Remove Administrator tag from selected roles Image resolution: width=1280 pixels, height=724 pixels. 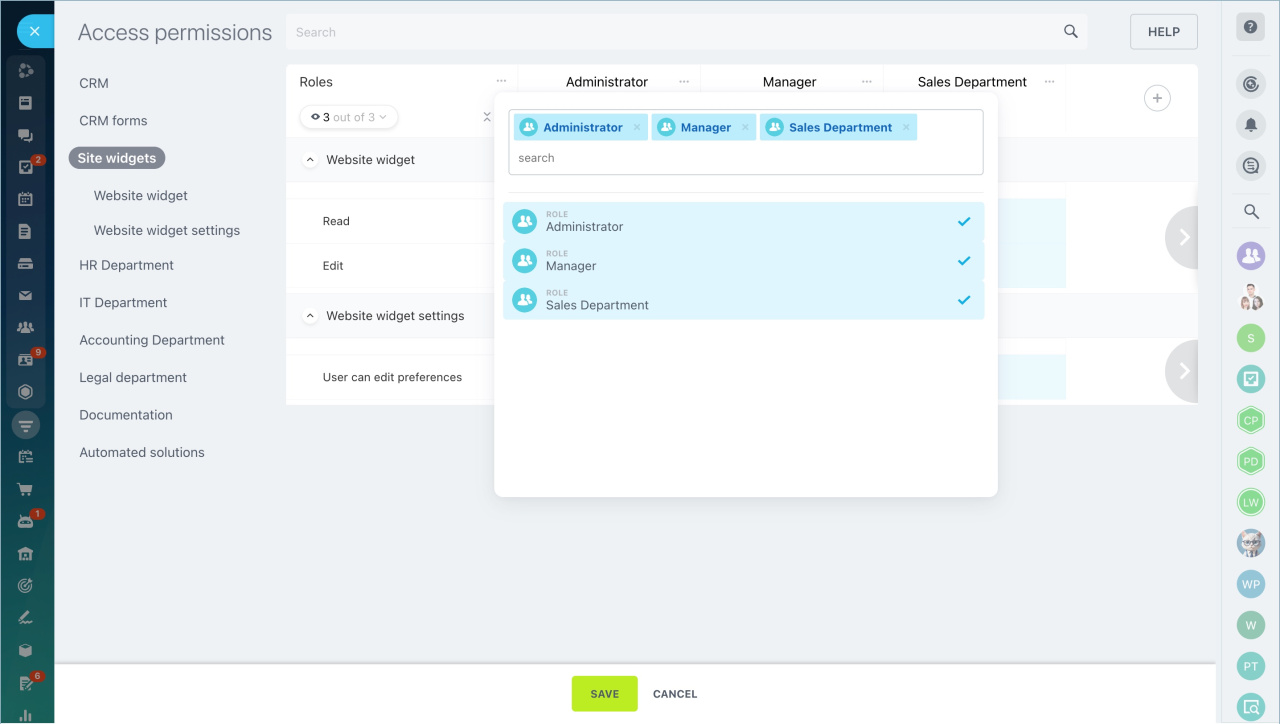click(637, 128)
